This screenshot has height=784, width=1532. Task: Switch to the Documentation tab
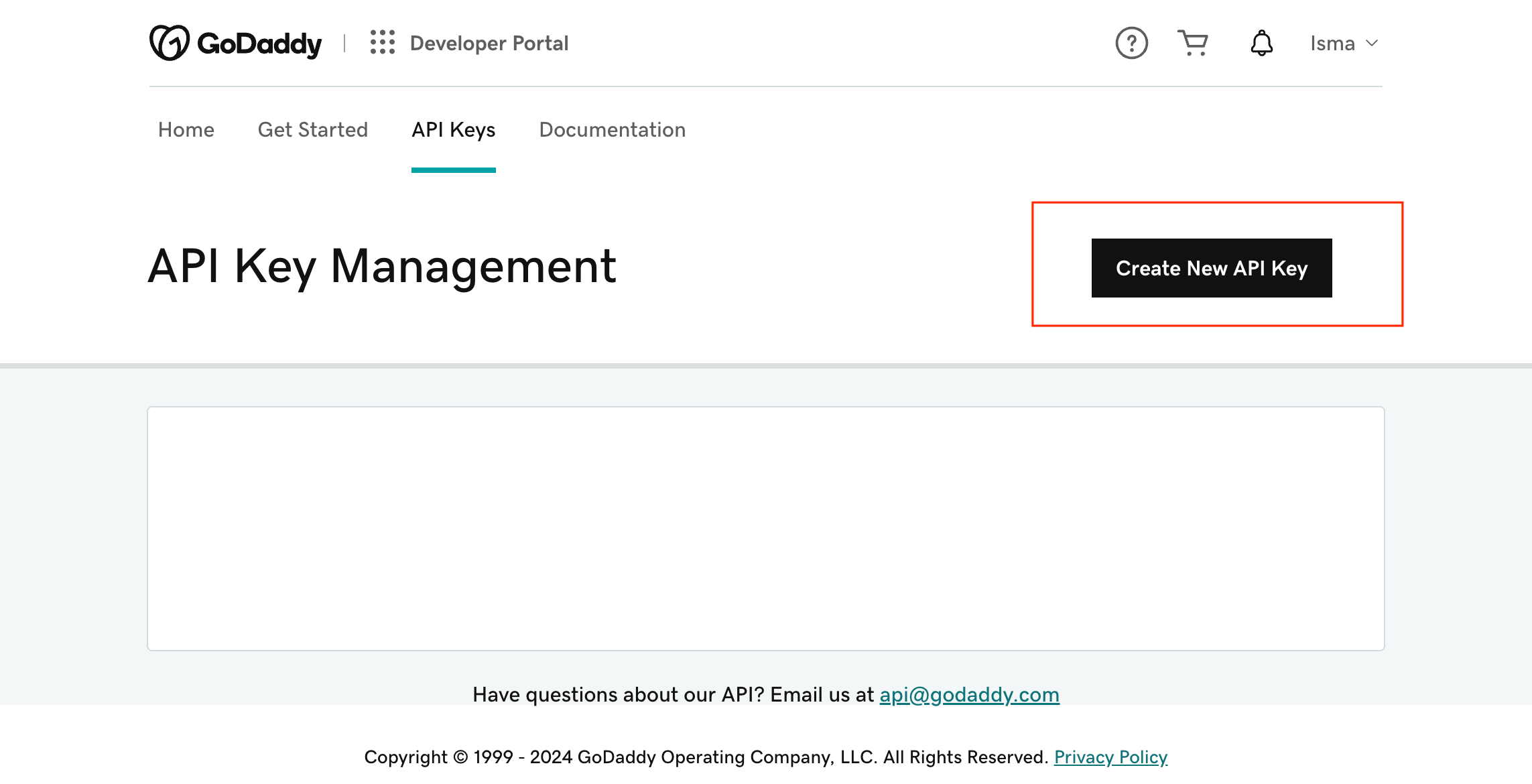[x=613, y=129]
